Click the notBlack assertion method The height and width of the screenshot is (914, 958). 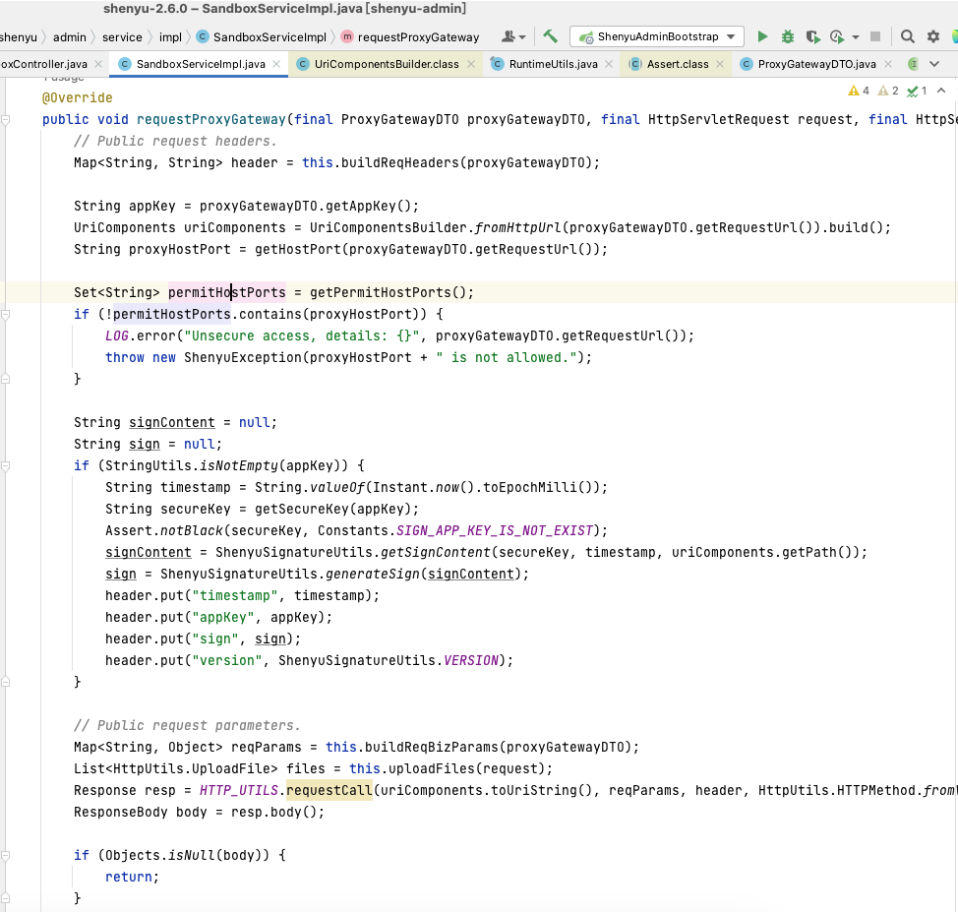click(x=191, y=531)
